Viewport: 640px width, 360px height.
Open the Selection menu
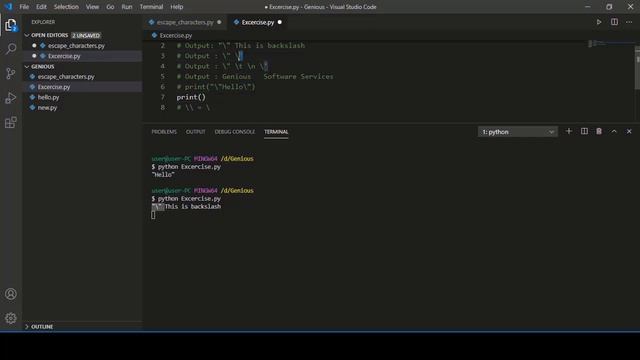(x=66, y=7)
